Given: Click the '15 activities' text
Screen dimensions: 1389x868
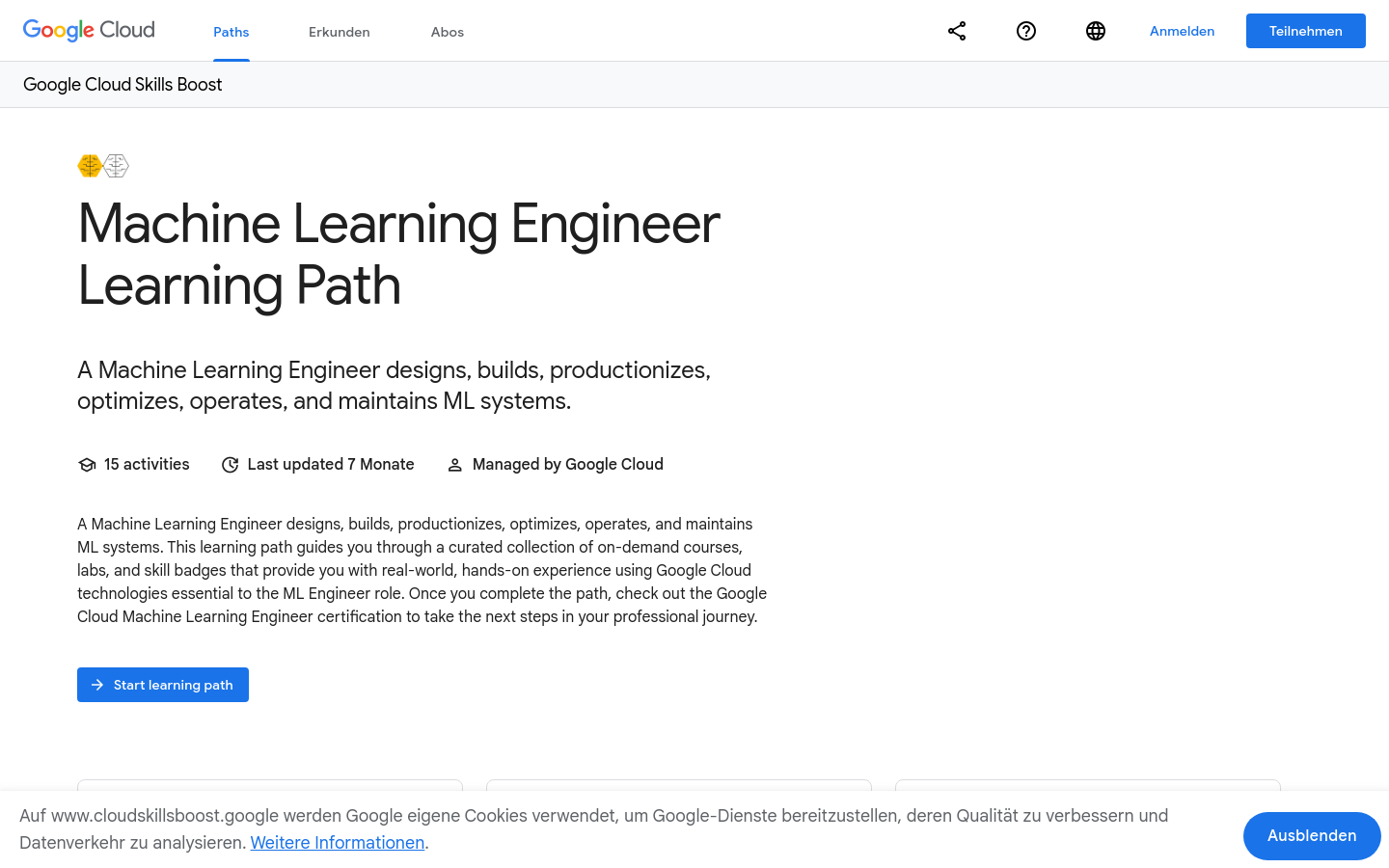Looking at the screenshot, I should tap(147, 465).
